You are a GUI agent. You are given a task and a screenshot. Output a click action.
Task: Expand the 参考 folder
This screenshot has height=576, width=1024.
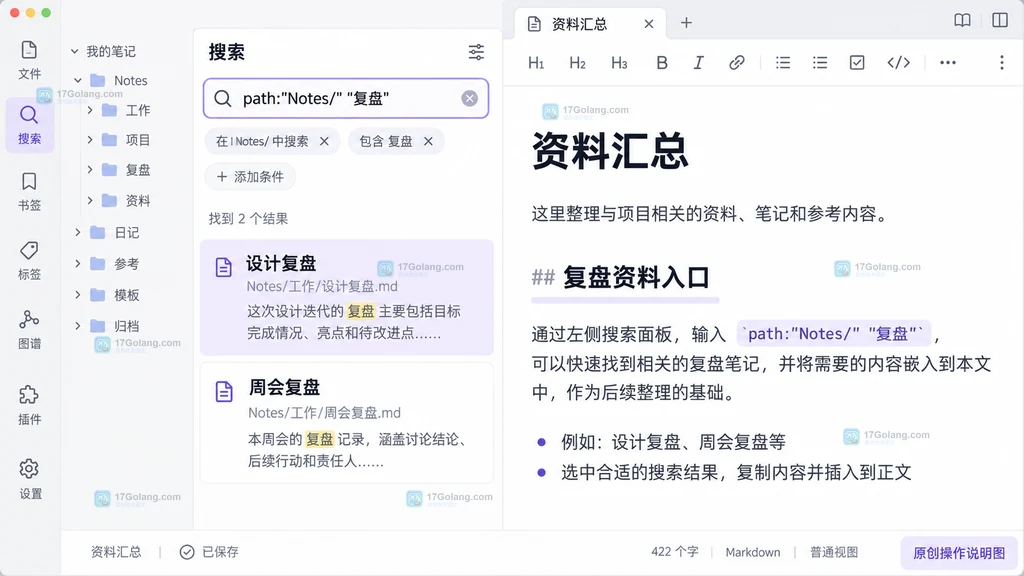[78, 263]
